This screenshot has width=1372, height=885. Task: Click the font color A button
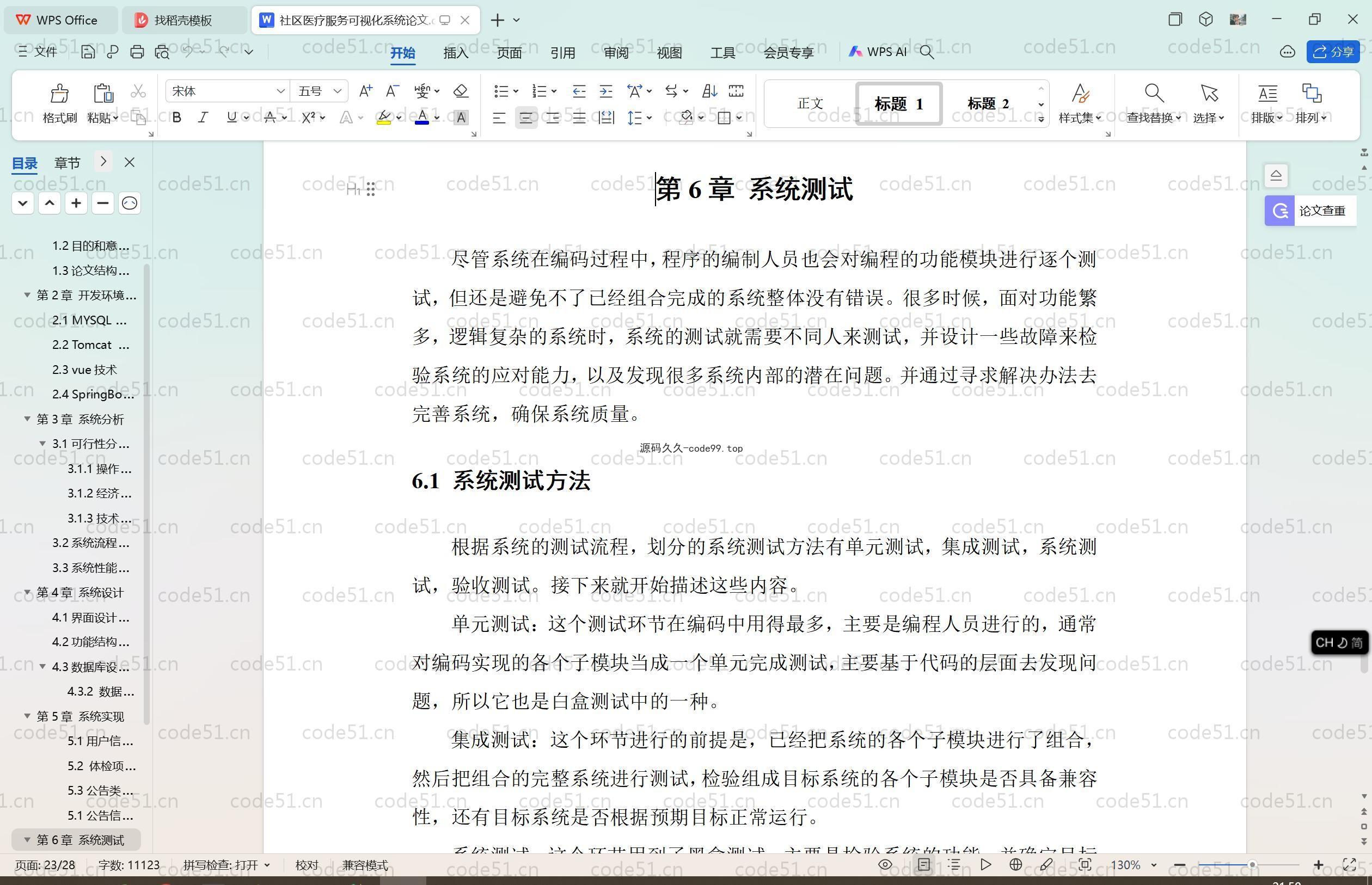tap(422, 118)
